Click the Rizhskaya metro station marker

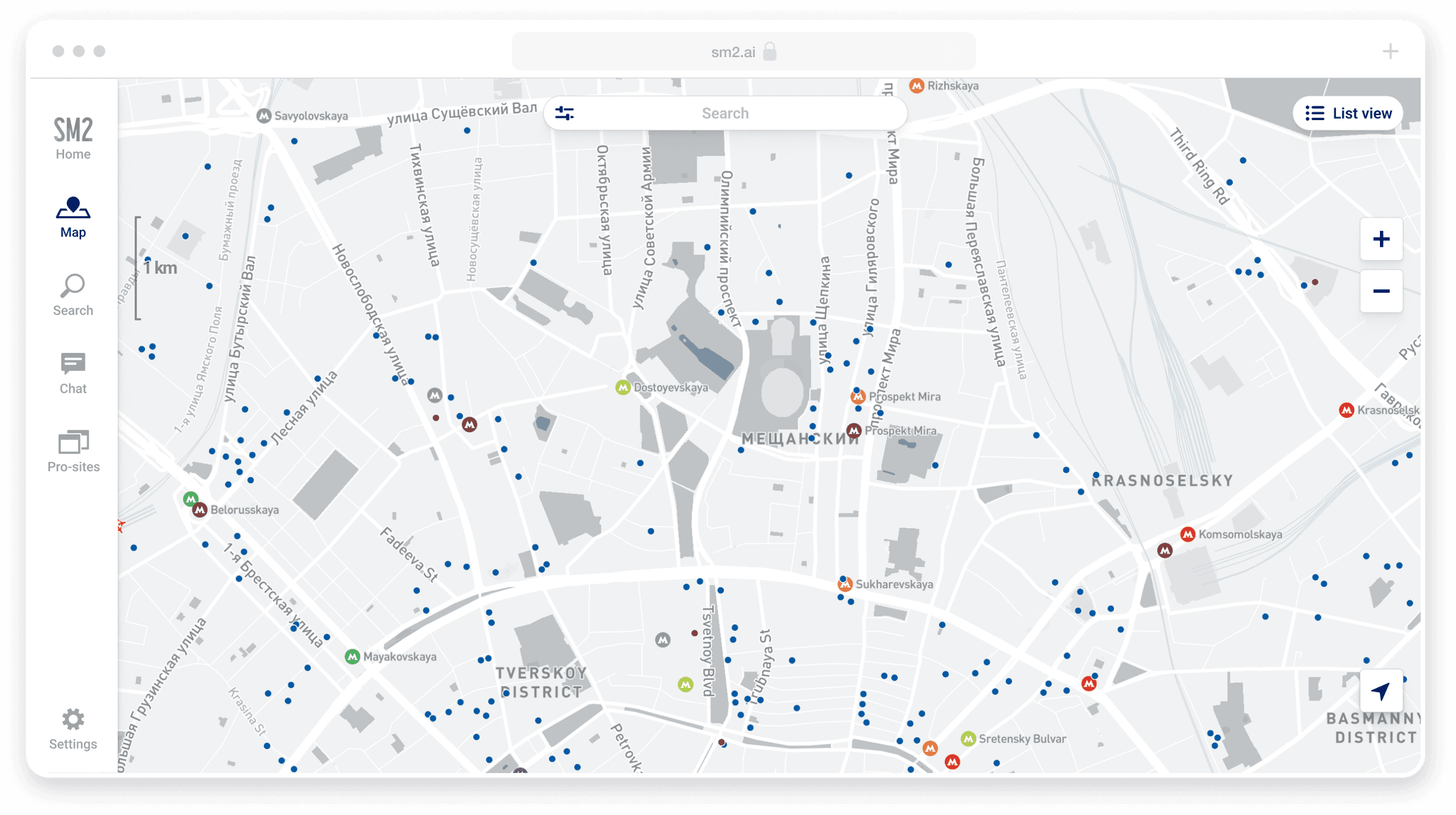(x=916, y=86)
